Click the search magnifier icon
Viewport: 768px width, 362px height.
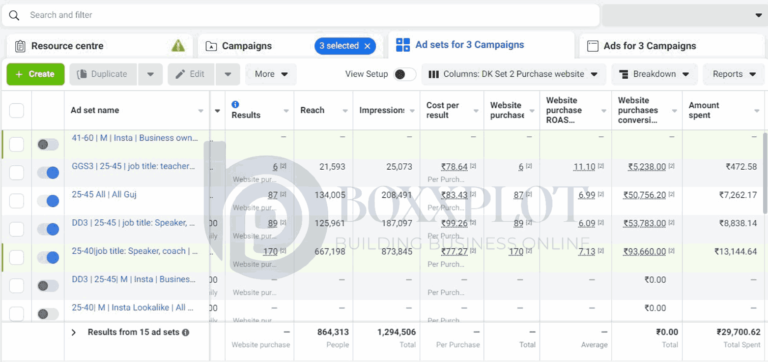(x=14, y=16)
